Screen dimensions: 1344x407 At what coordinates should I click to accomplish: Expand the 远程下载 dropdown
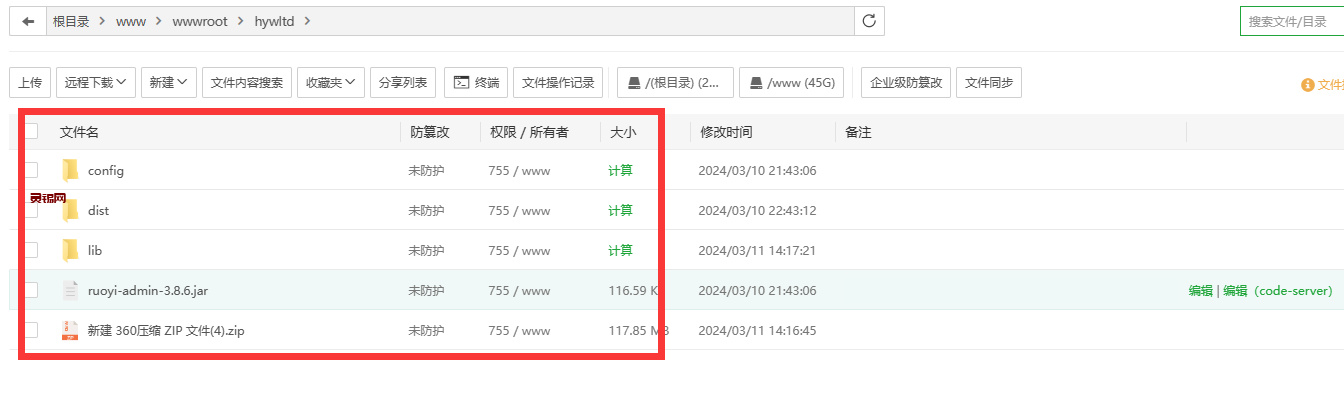click(96, 83)
